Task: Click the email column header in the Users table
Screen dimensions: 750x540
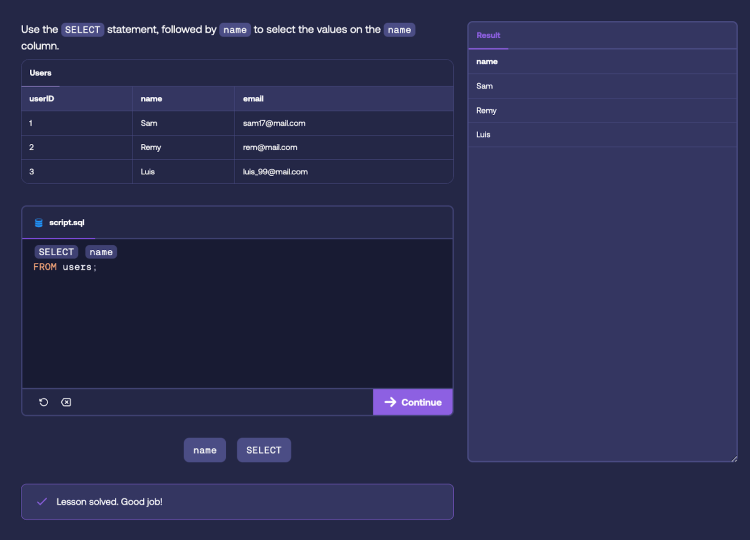Action: pyautogui.click(x=253, y=99)
